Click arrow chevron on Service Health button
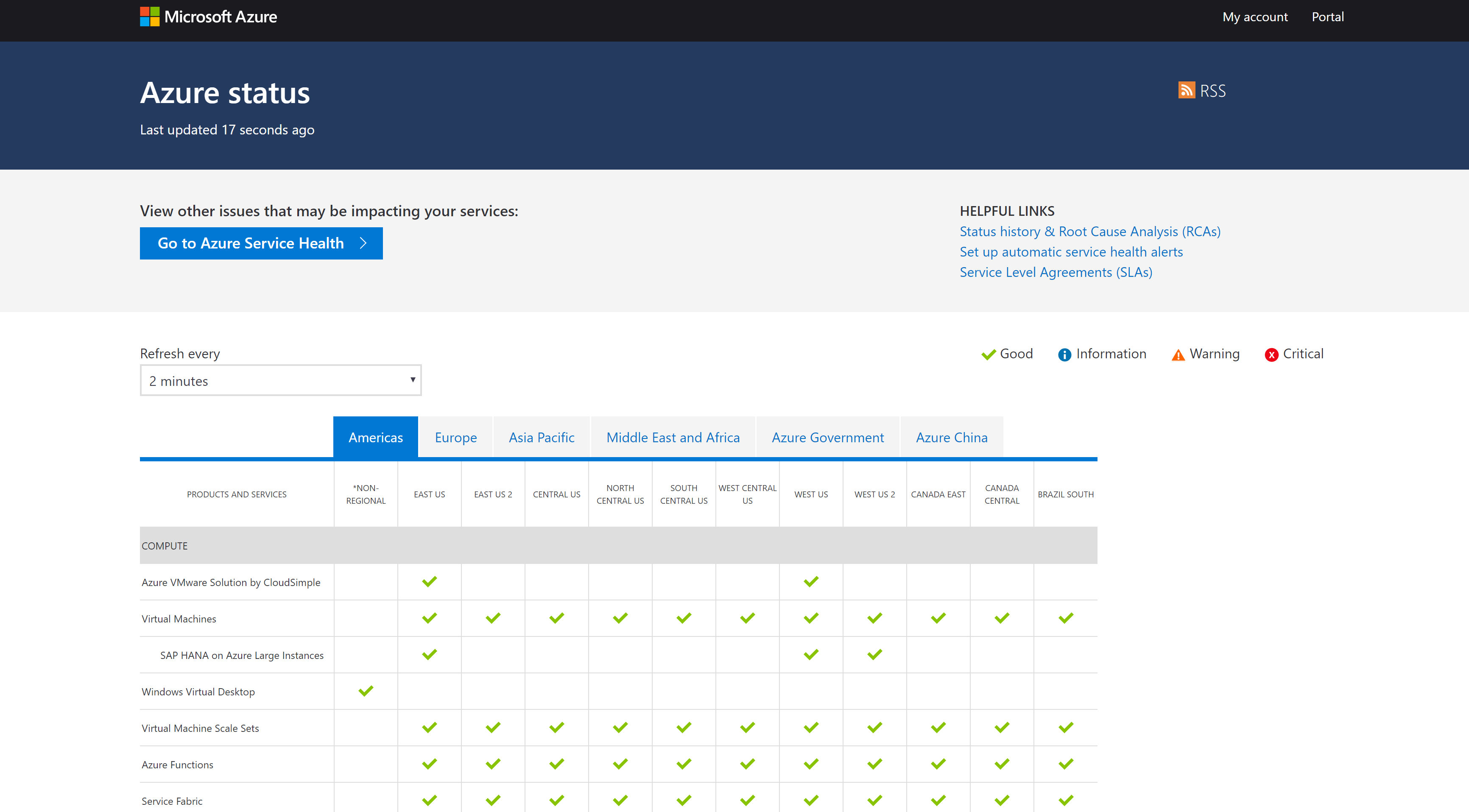 363,243
